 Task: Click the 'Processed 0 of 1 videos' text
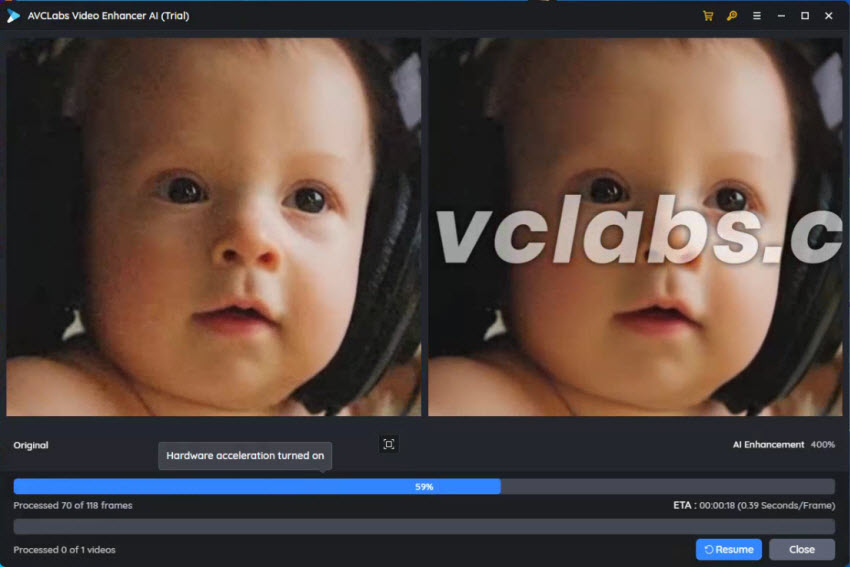[x=65, y=550]
